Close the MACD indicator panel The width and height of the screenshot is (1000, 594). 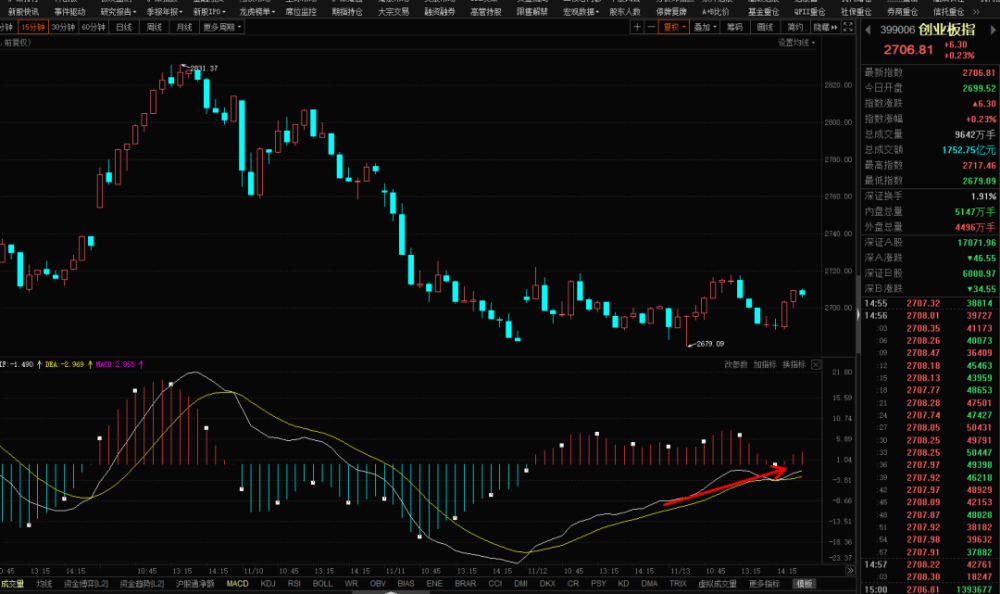tap(816, 365)
